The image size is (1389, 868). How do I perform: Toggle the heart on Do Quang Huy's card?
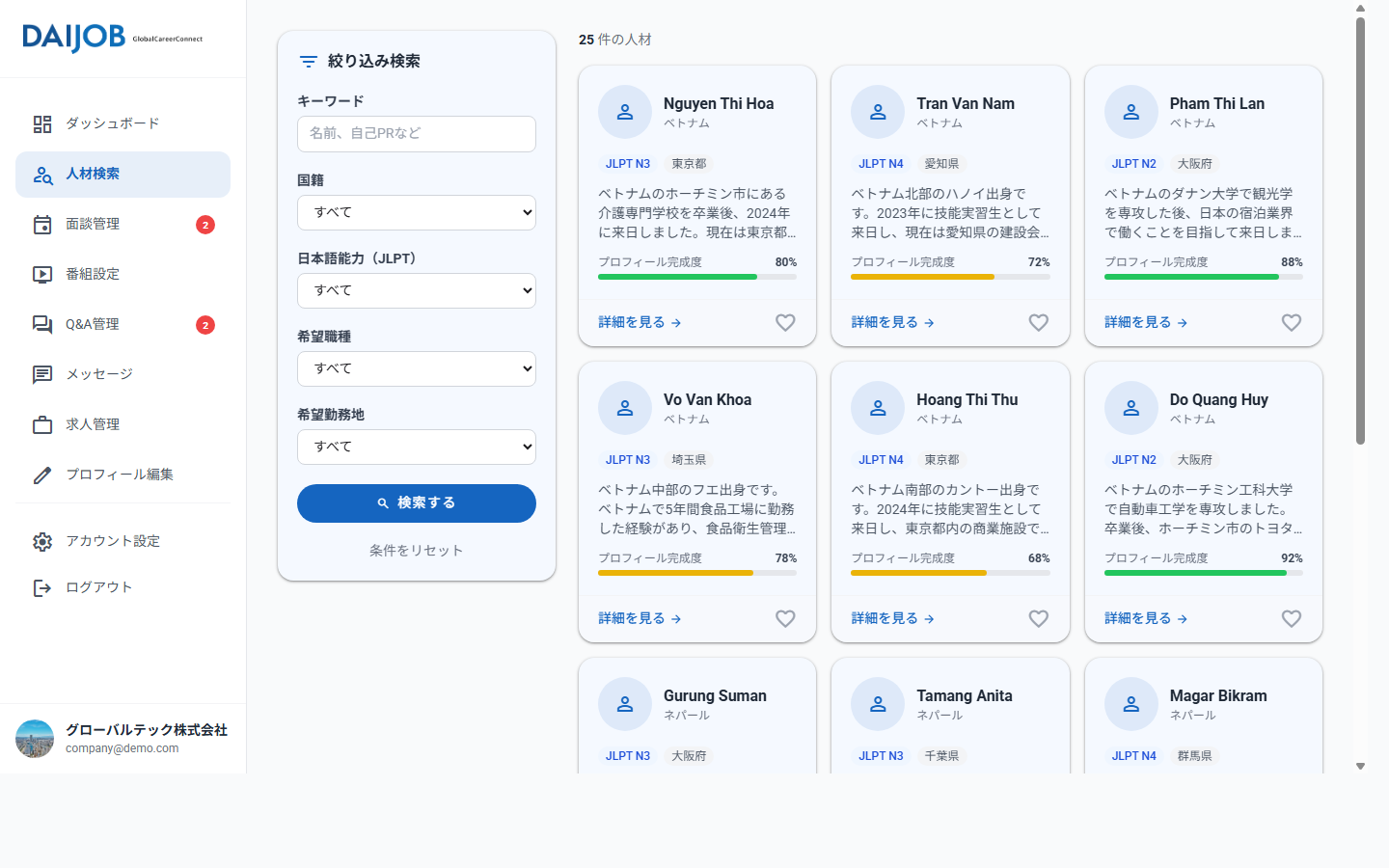(1292, 618)
